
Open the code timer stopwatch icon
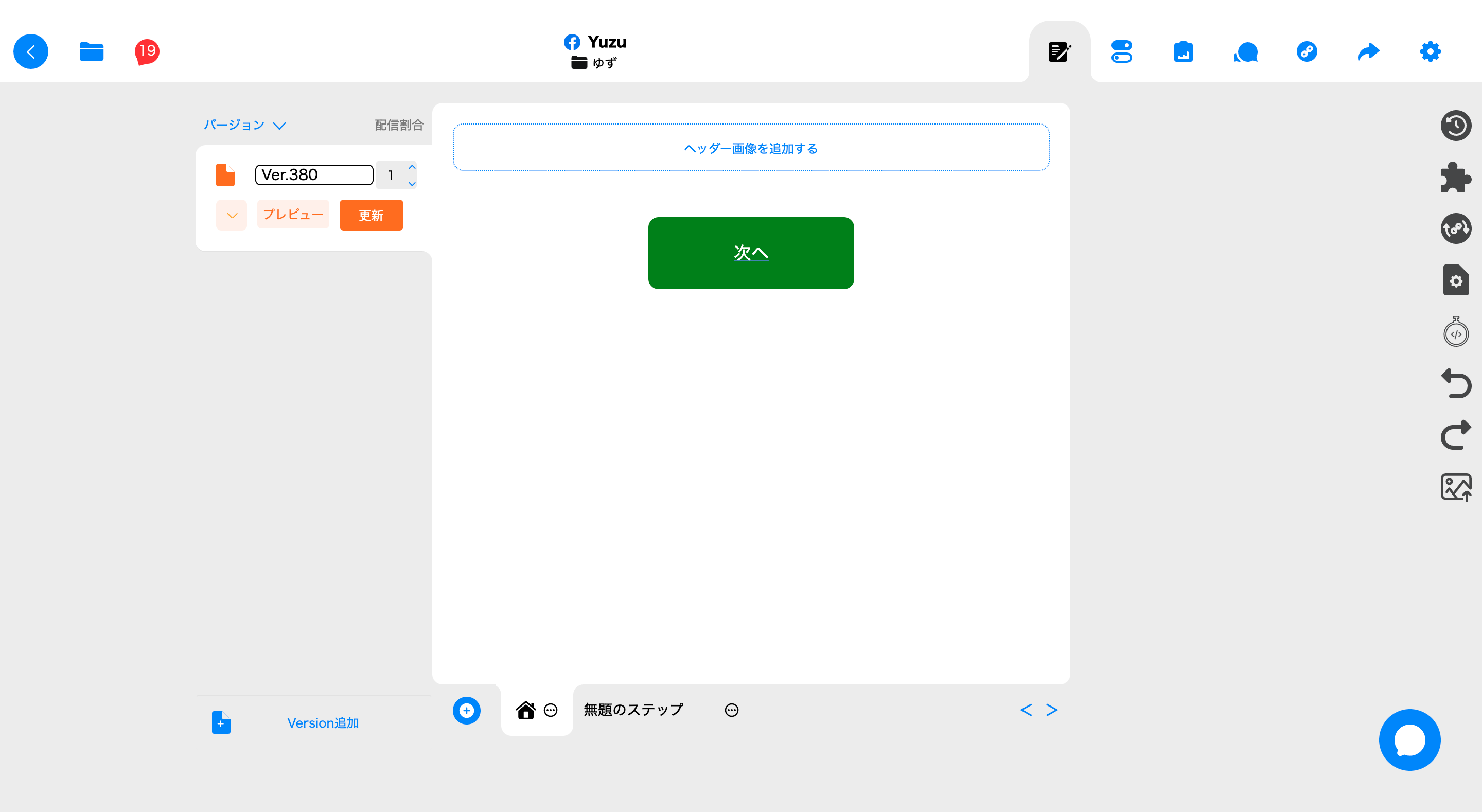pos(1456,332)
